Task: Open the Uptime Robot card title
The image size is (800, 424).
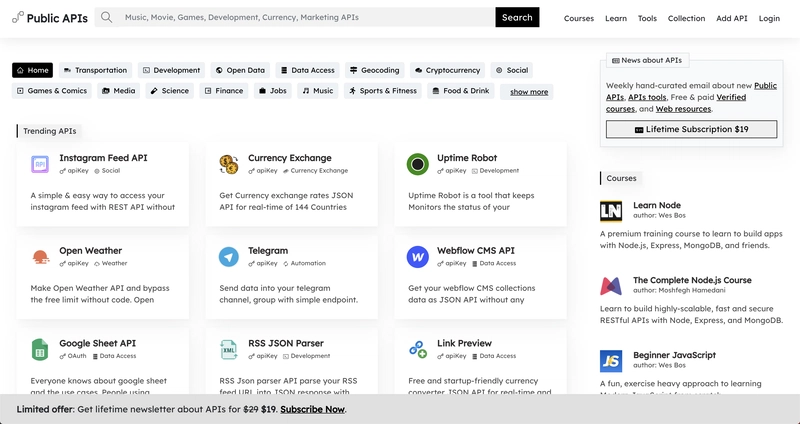Action: 467,158
